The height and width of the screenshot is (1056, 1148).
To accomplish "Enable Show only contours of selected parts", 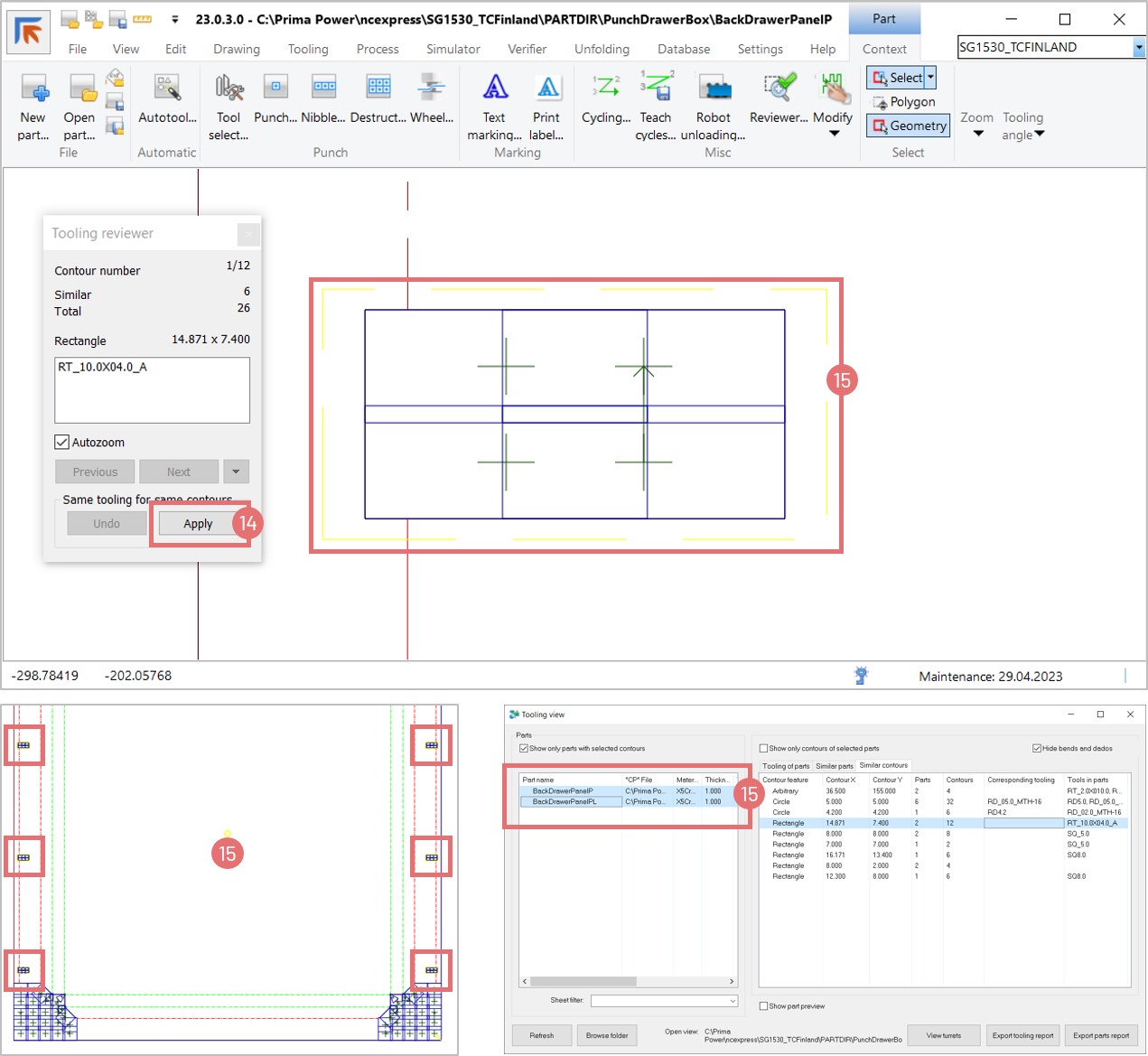I will pyautogui.click(x=764, y=748).
